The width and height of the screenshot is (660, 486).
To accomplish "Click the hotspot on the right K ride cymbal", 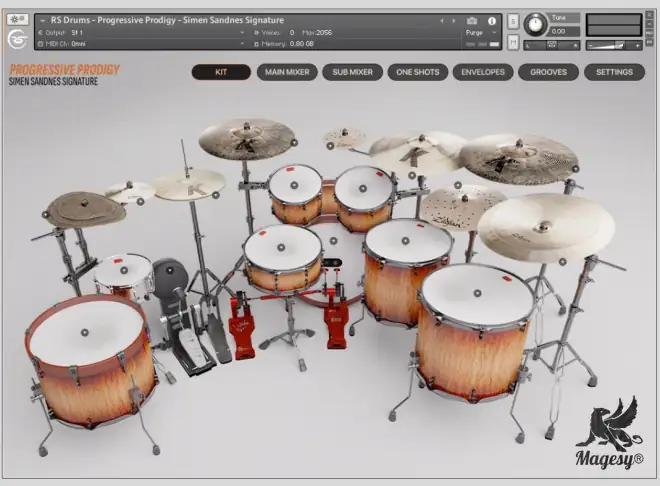I will coord(575,169).
